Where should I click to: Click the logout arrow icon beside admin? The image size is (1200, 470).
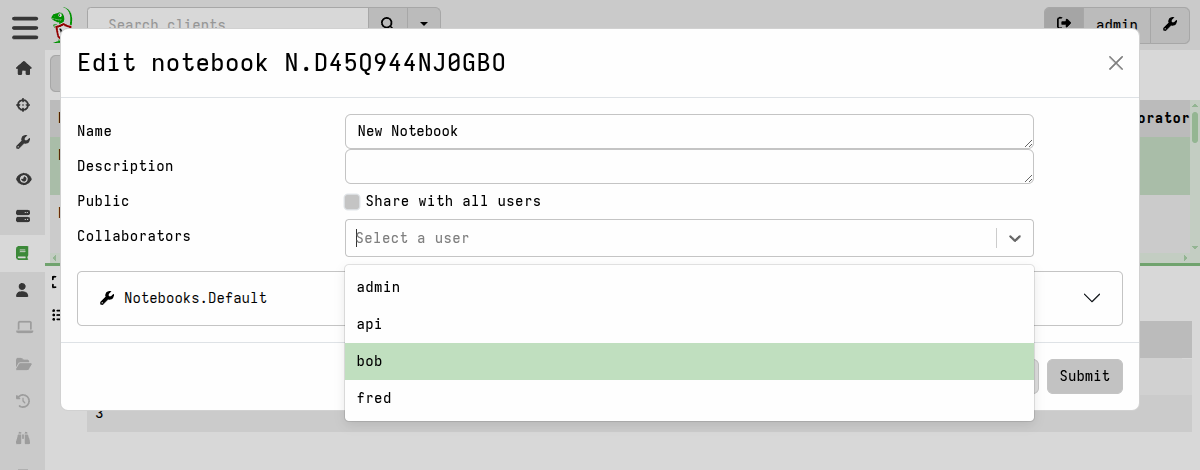tap(1064, 23)
